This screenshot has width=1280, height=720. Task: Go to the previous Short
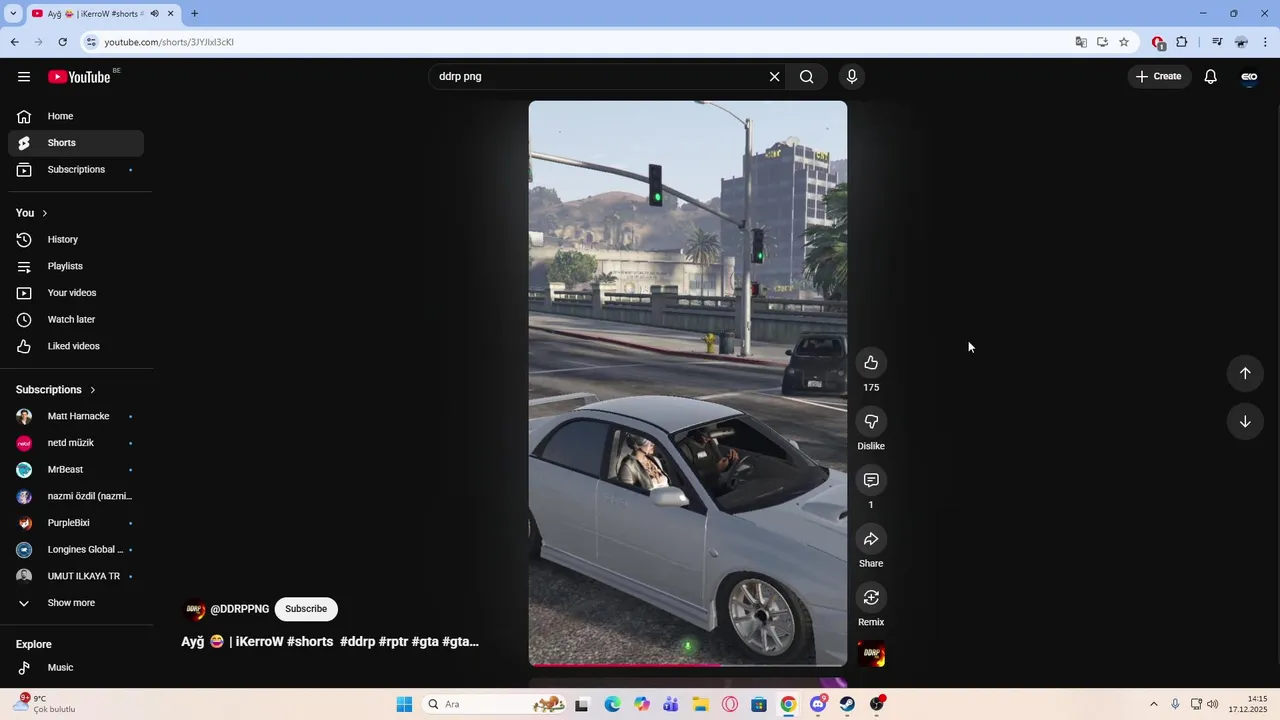click(x=1245, y=373)
